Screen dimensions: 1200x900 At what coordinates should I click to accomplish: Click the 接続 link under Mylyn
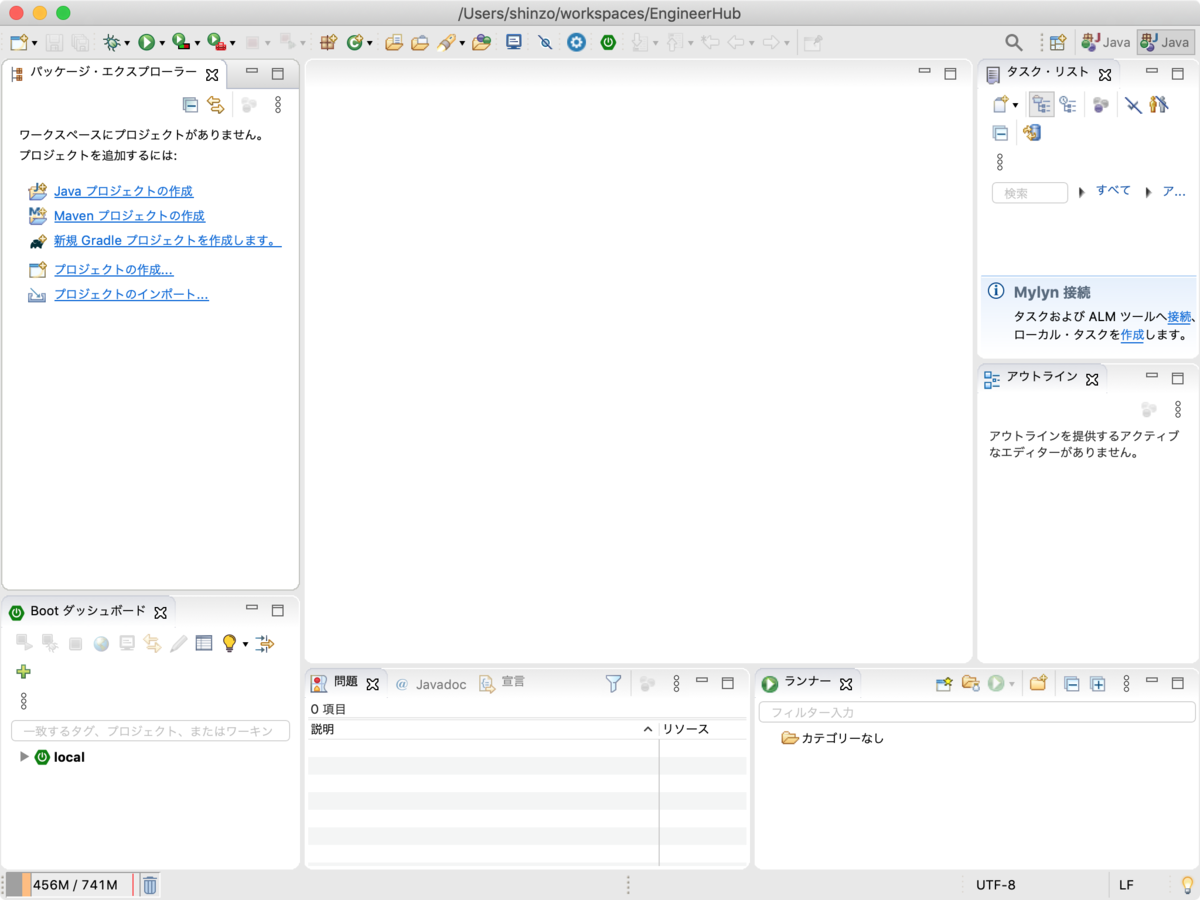tap(1179, 317)
